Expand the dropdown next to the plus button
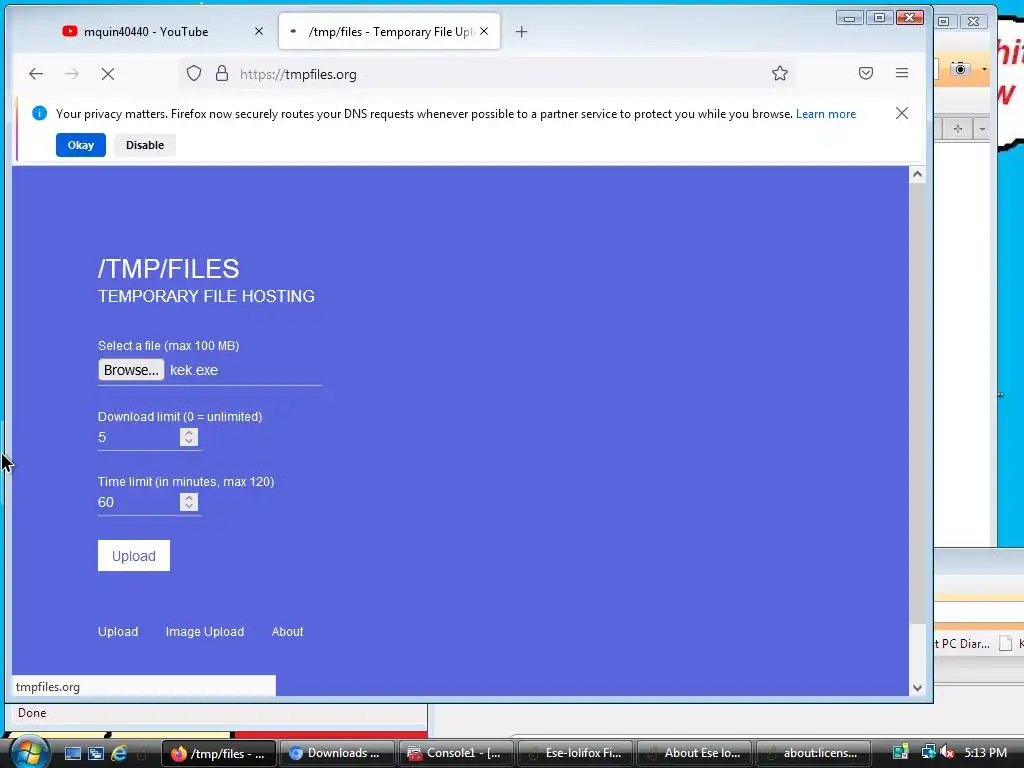Screen dimensions: 1024x768 coord(982,129)
